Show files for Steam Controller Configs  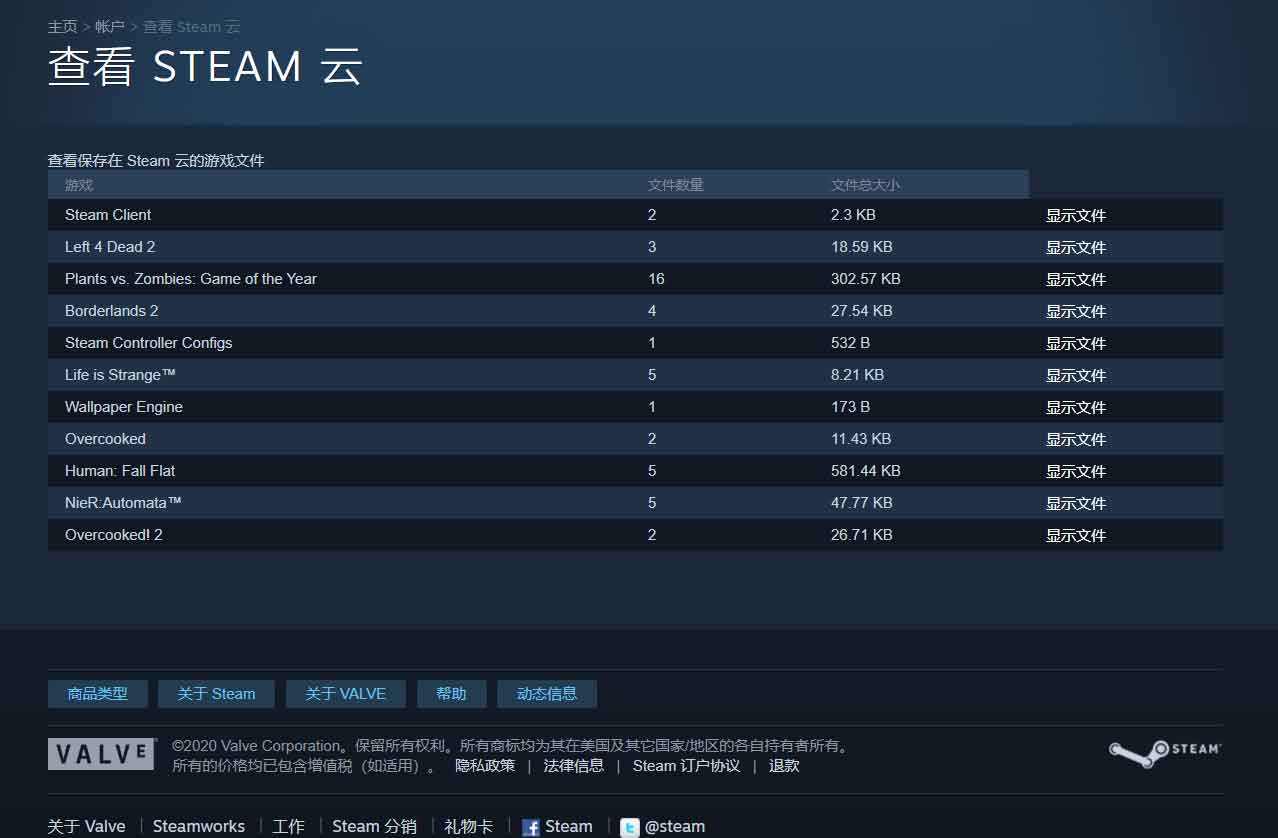tap(1076, 343)
